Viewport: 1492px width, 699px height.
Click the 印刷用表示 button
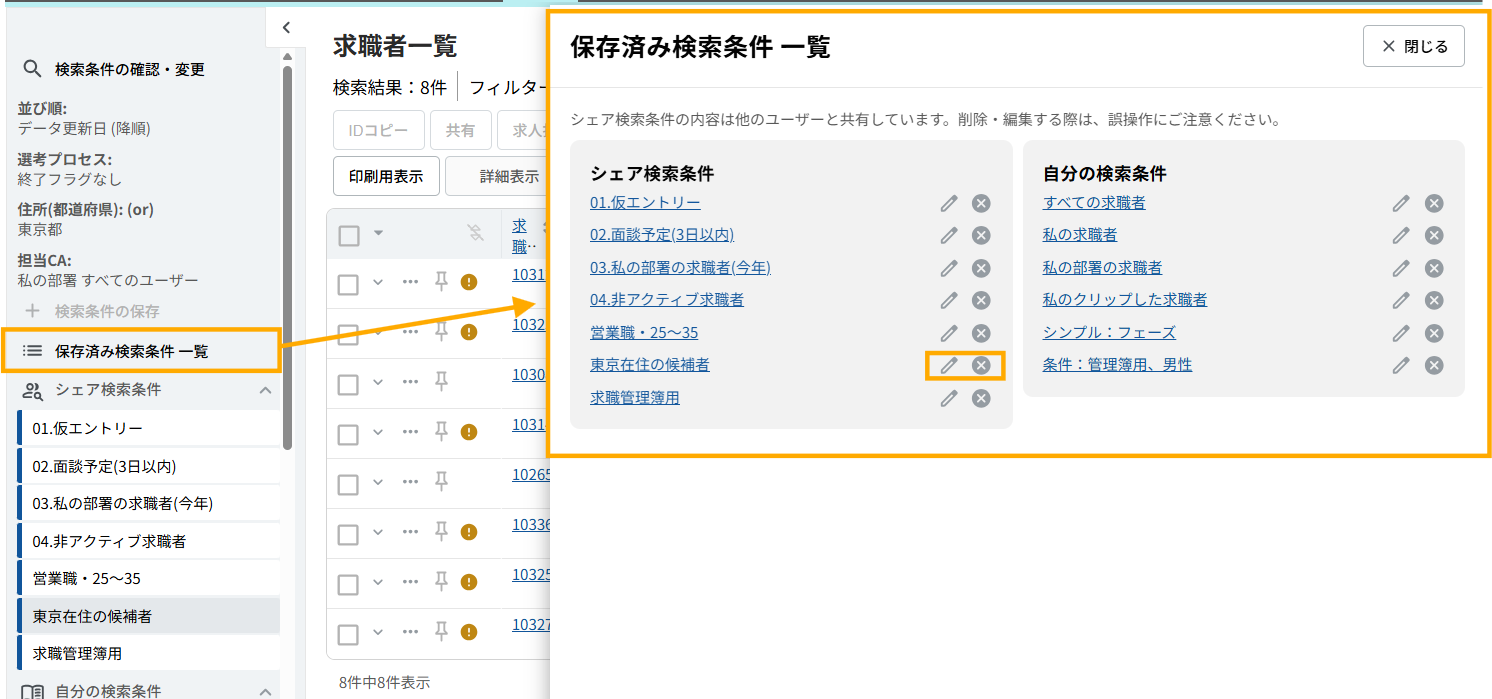pos(385,176)
